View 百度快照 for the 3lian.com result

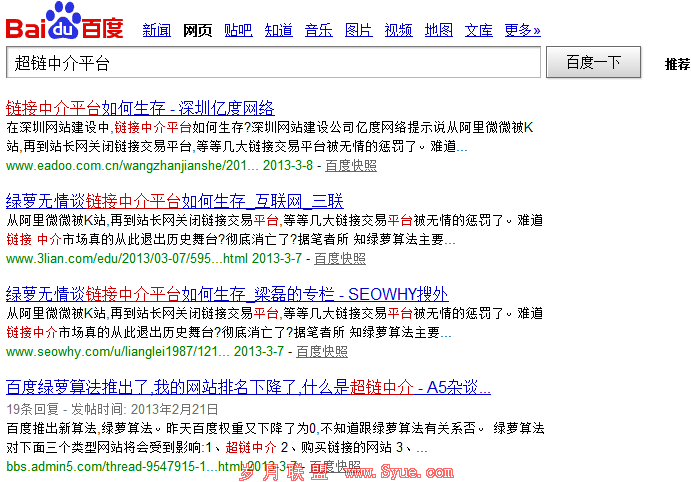point(340,259)
